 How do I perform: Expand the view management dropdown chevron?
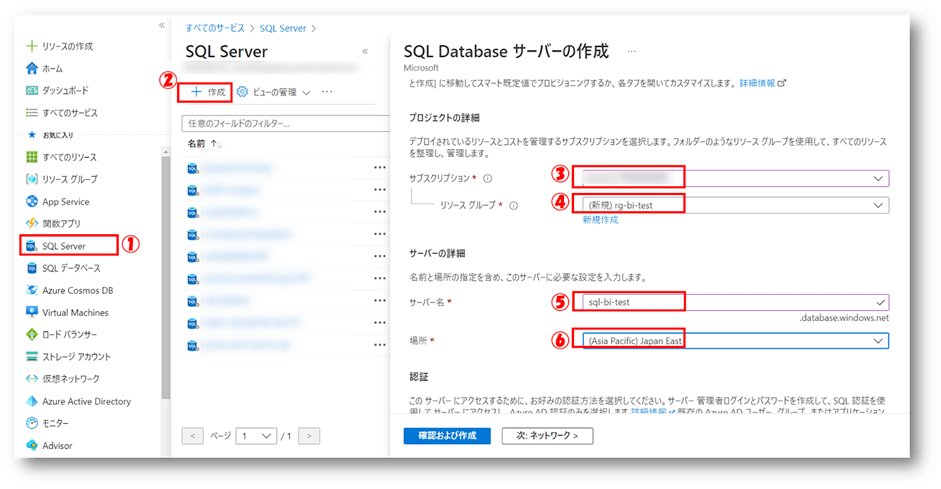(306, 92)
